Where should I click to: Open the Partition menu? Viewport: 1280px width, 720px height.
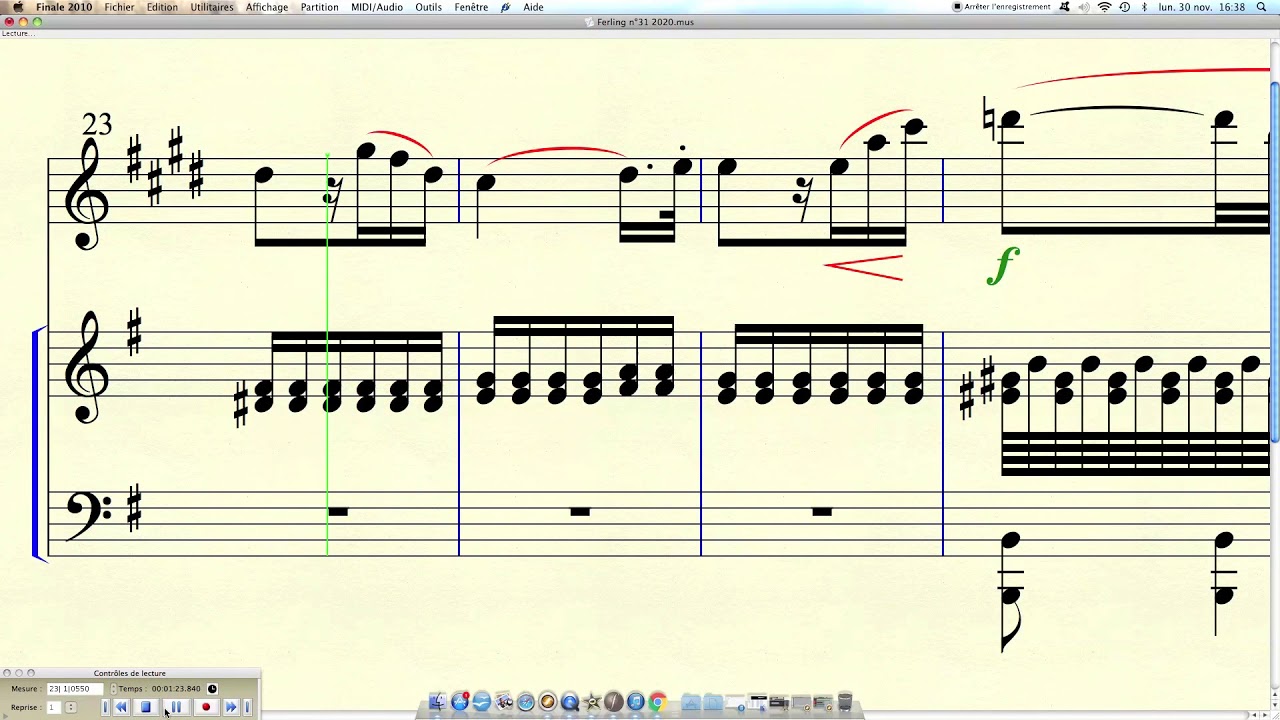(x=320, y=7)
